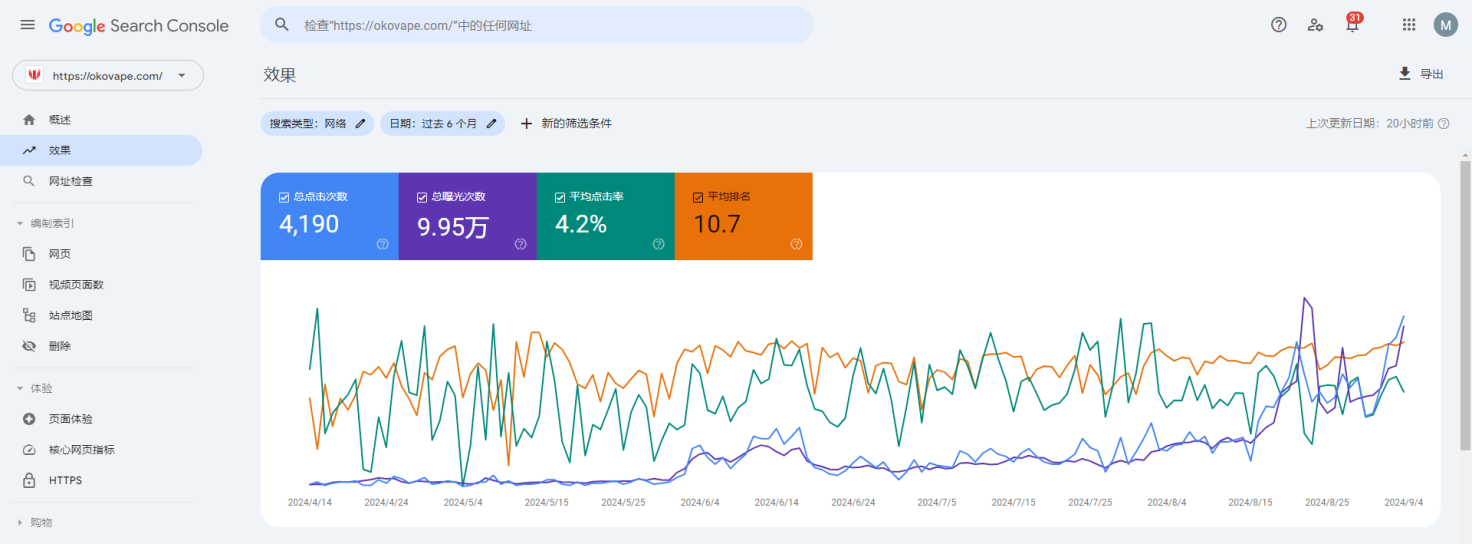Click chart axis label 2024/6/14
This screenshot has width=1472, height=544.
point(777,502)
